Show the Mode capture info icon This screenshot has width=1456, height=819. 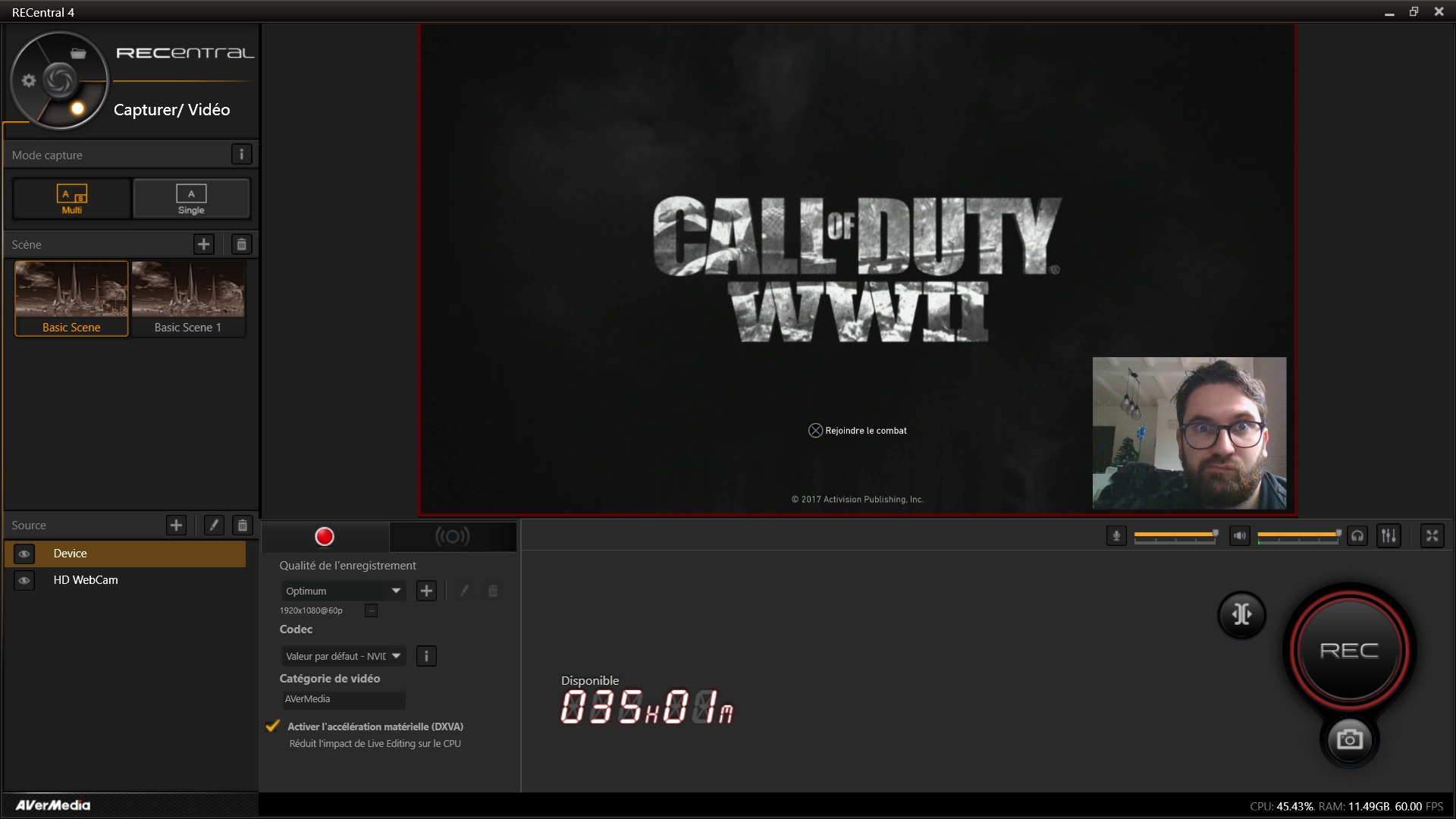pyautogui.click(x=241, y=155)
